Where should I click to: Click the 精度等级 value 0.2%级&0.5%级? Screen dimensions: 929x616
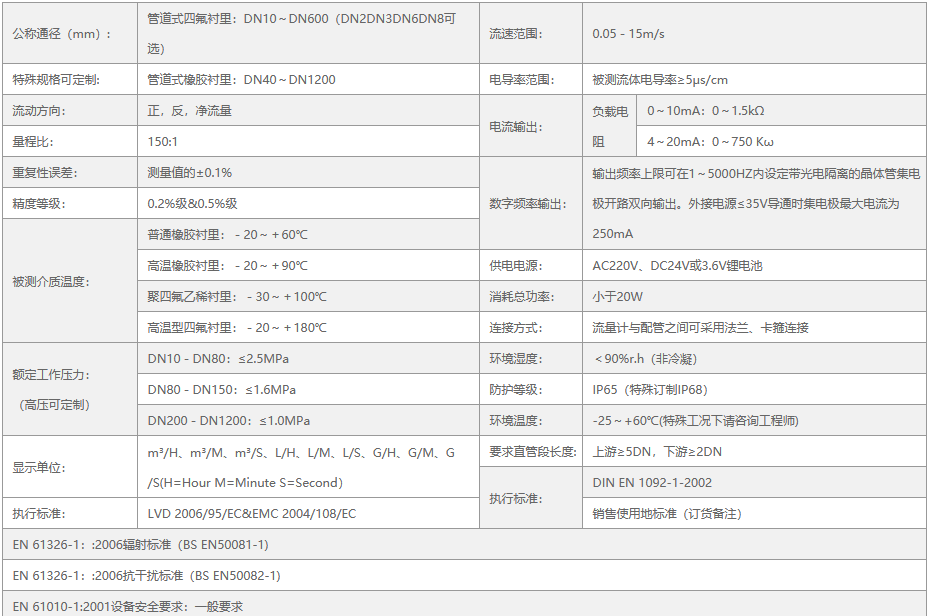[192, 204]
